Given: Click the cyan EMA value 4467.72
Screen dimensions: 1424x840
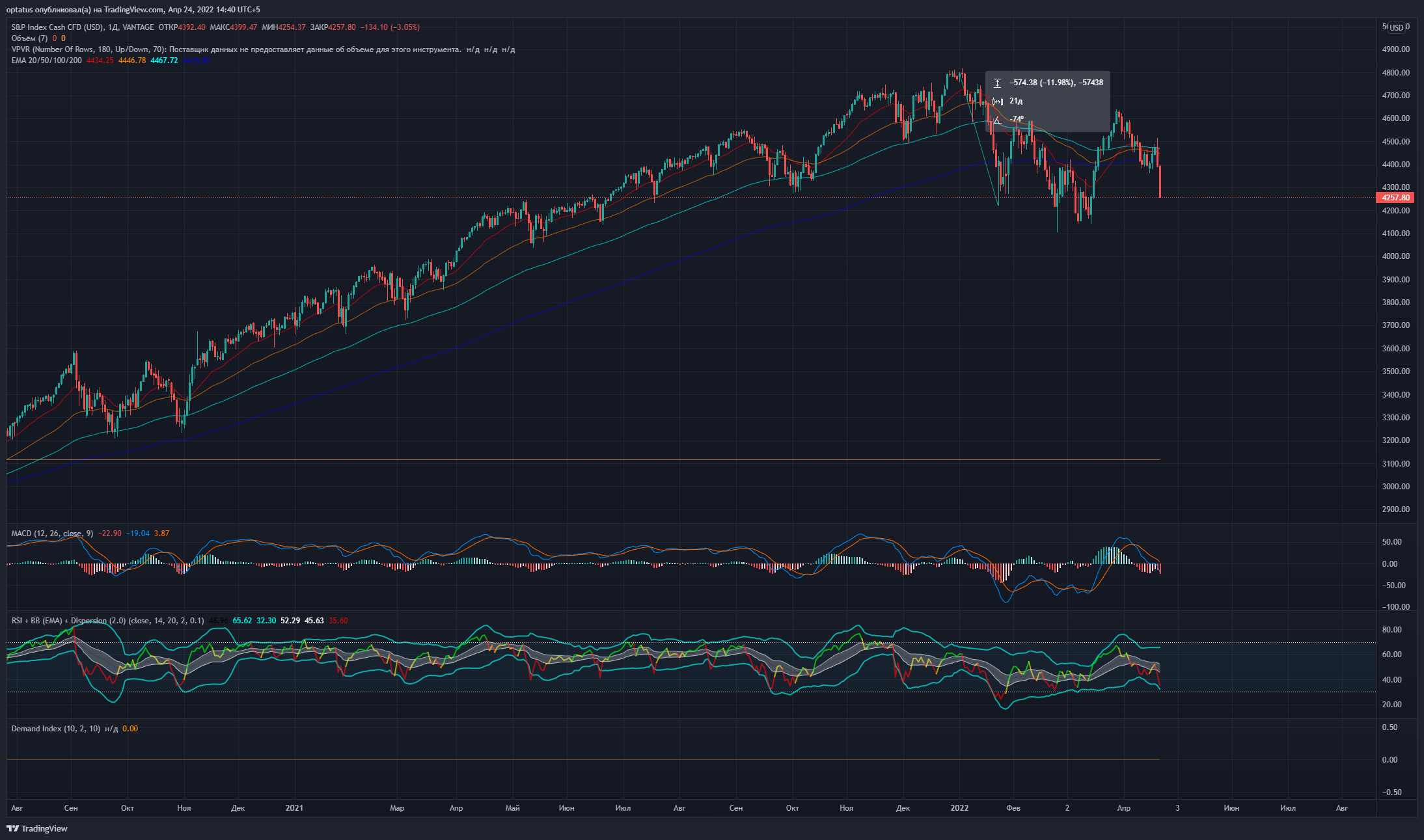Looking at the screenshot, I should 164,61.
